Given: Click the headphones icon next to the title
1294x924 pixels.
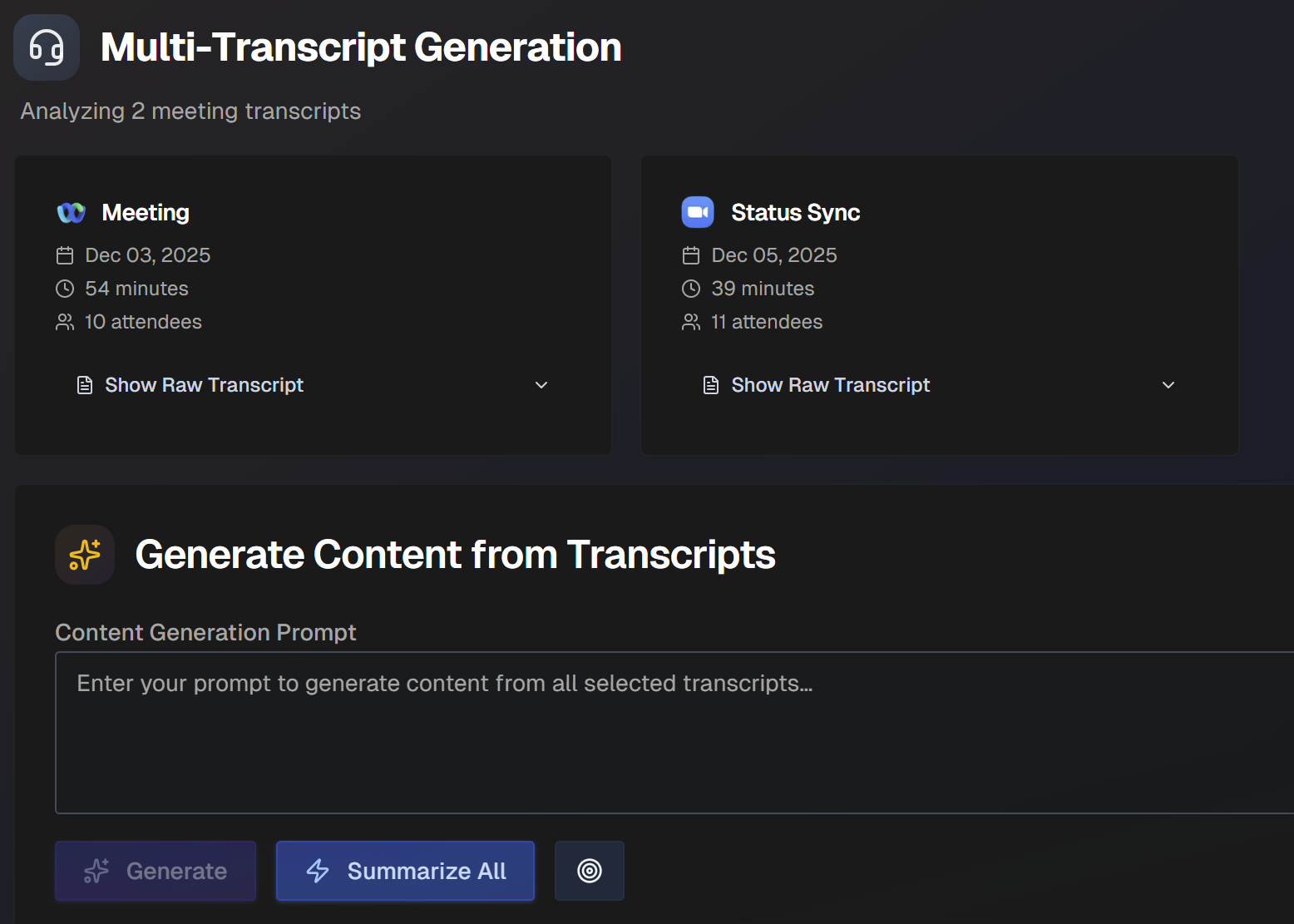Looking at the screenshot, I should (46, 47).
